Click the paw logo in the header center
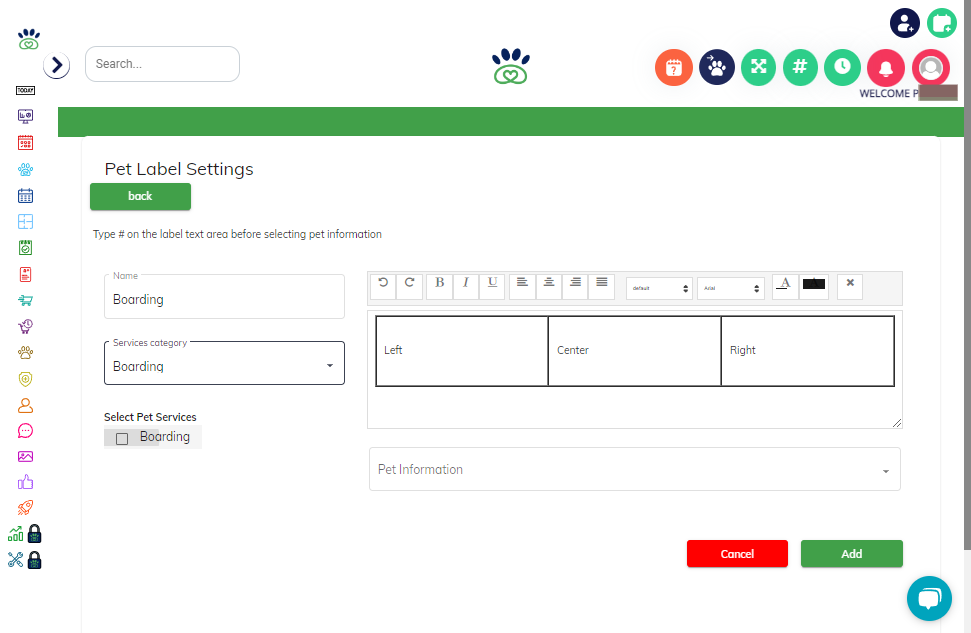This screenshot has width=971, height=633. point(511,66)
